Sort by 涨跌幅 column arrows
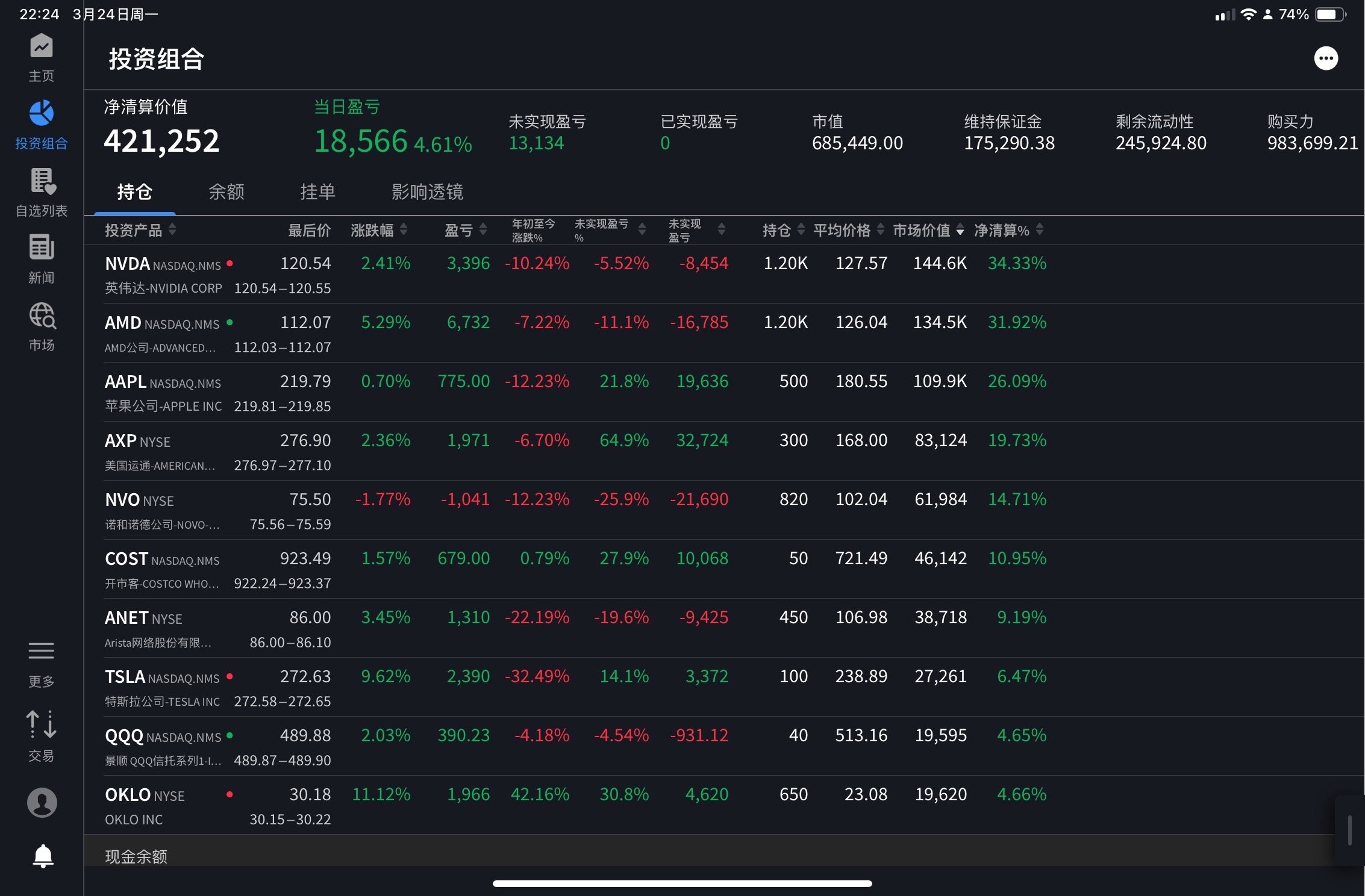The height and width of the screenshot is (896, 1365). click(404, 229)
